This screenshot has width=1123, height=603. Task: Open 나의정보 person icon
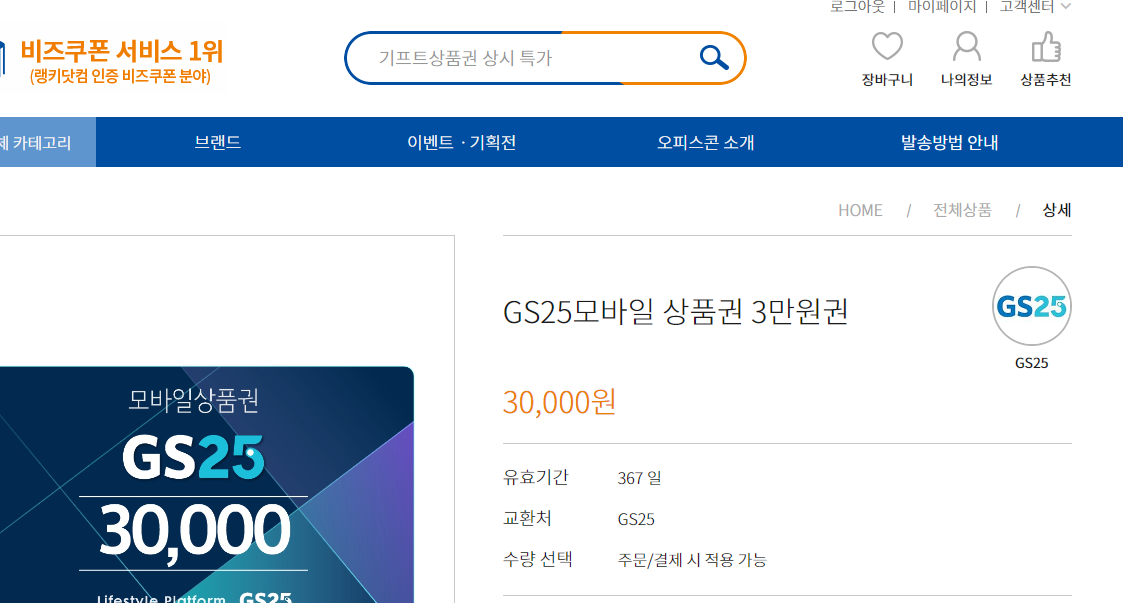(966, 47)
